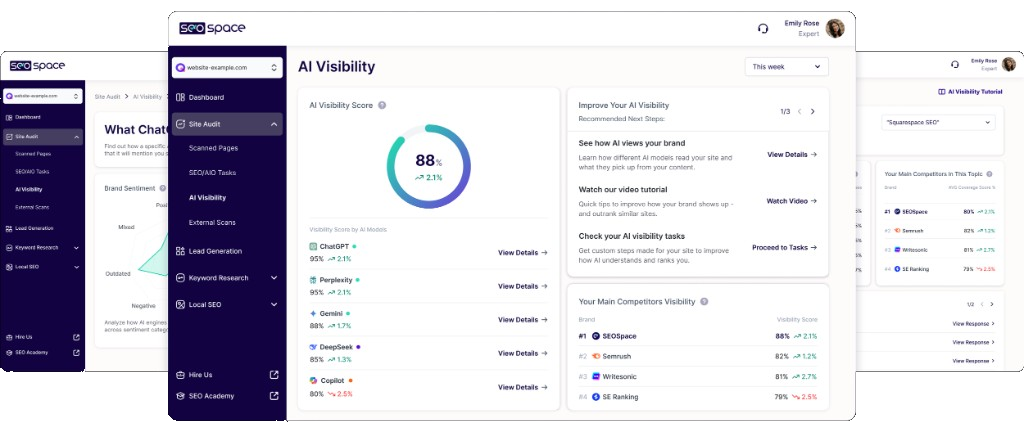Image resolution: width=1024 pixels, height=432 pixels.
Task: Open External Scans in left window sidebar
Action: point(32,207)
